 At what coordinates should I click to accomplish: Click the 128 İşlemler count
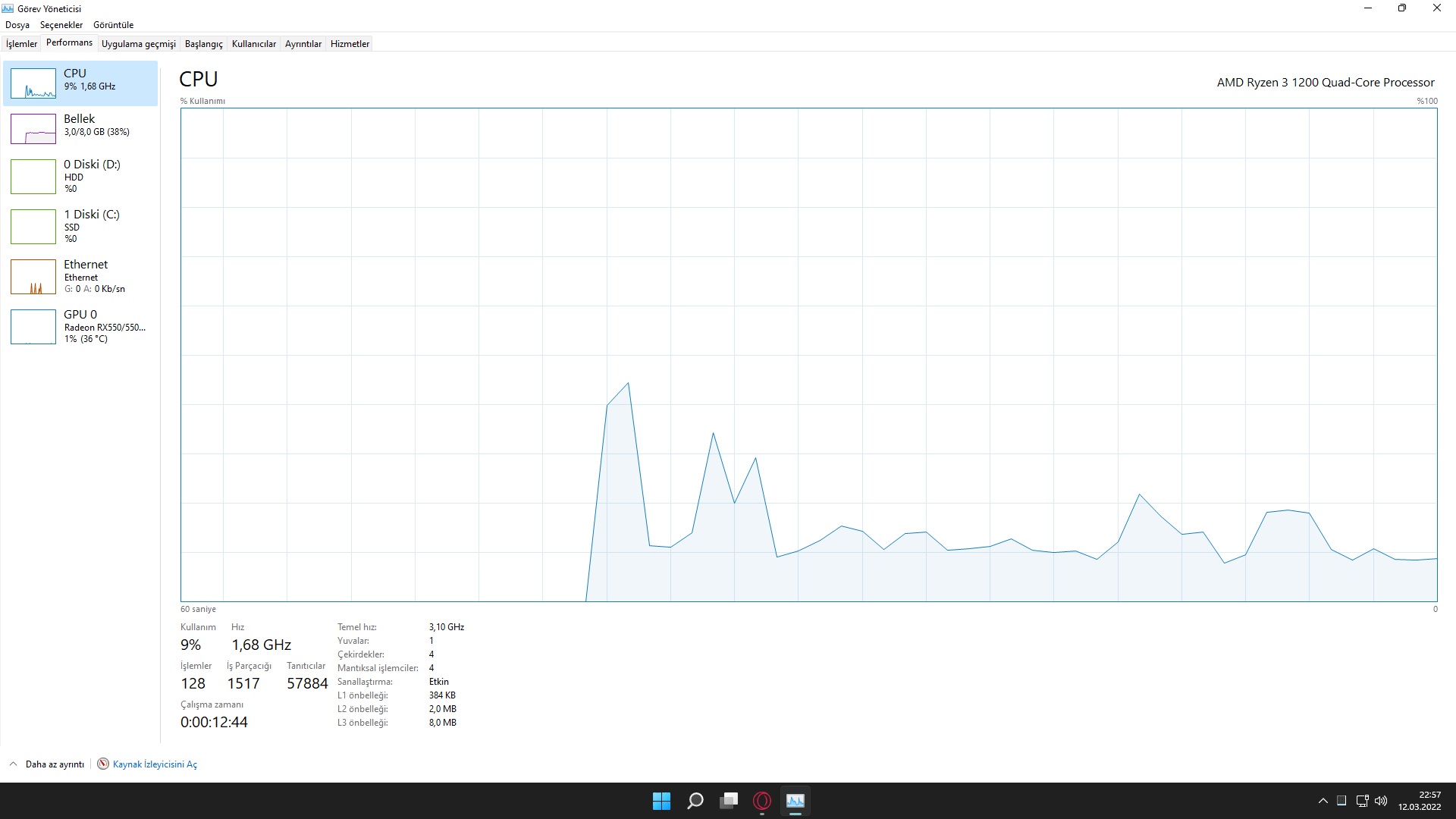193,684
